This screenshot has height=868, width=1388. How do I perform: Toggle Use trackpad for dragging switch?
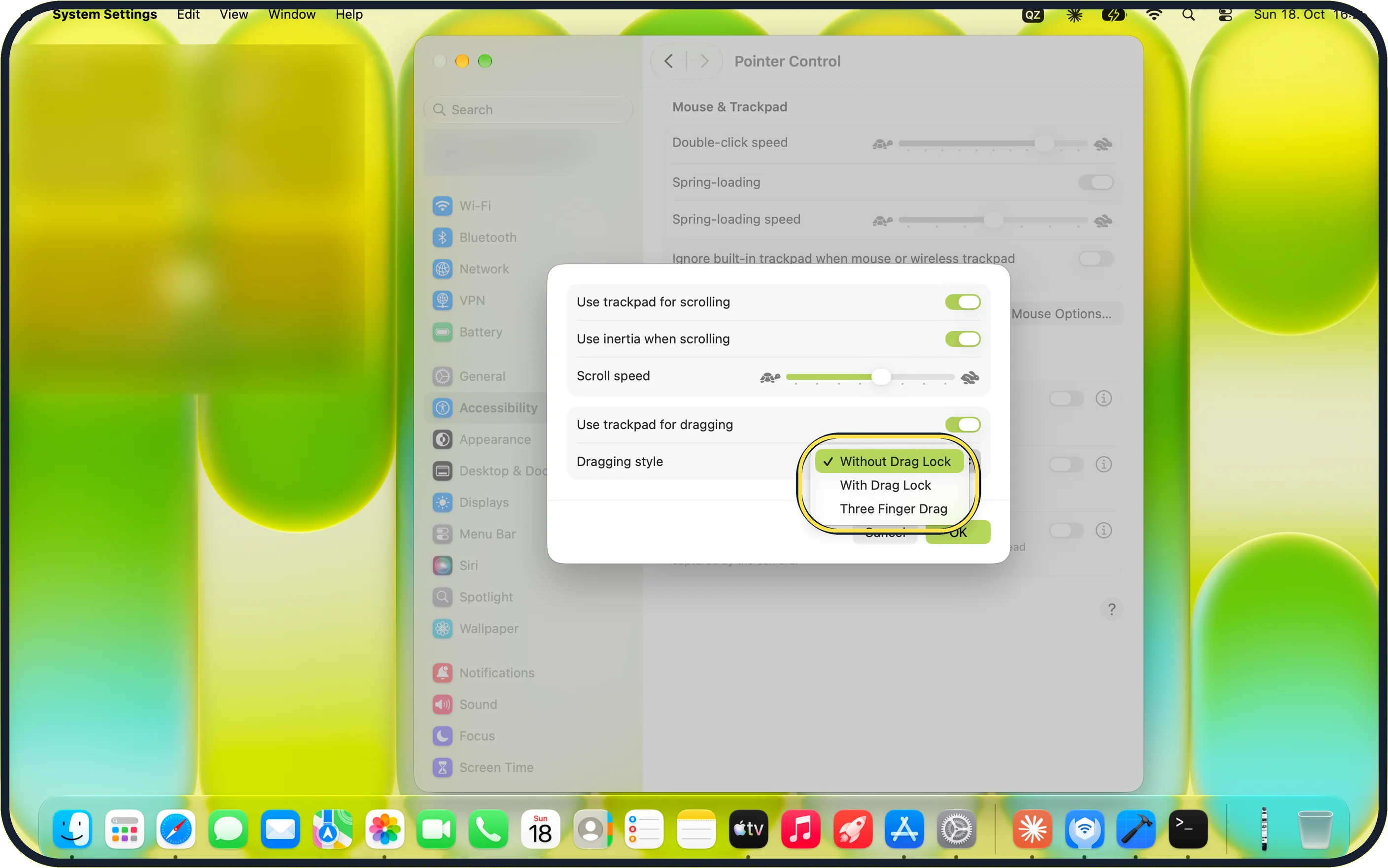[962, 424]
